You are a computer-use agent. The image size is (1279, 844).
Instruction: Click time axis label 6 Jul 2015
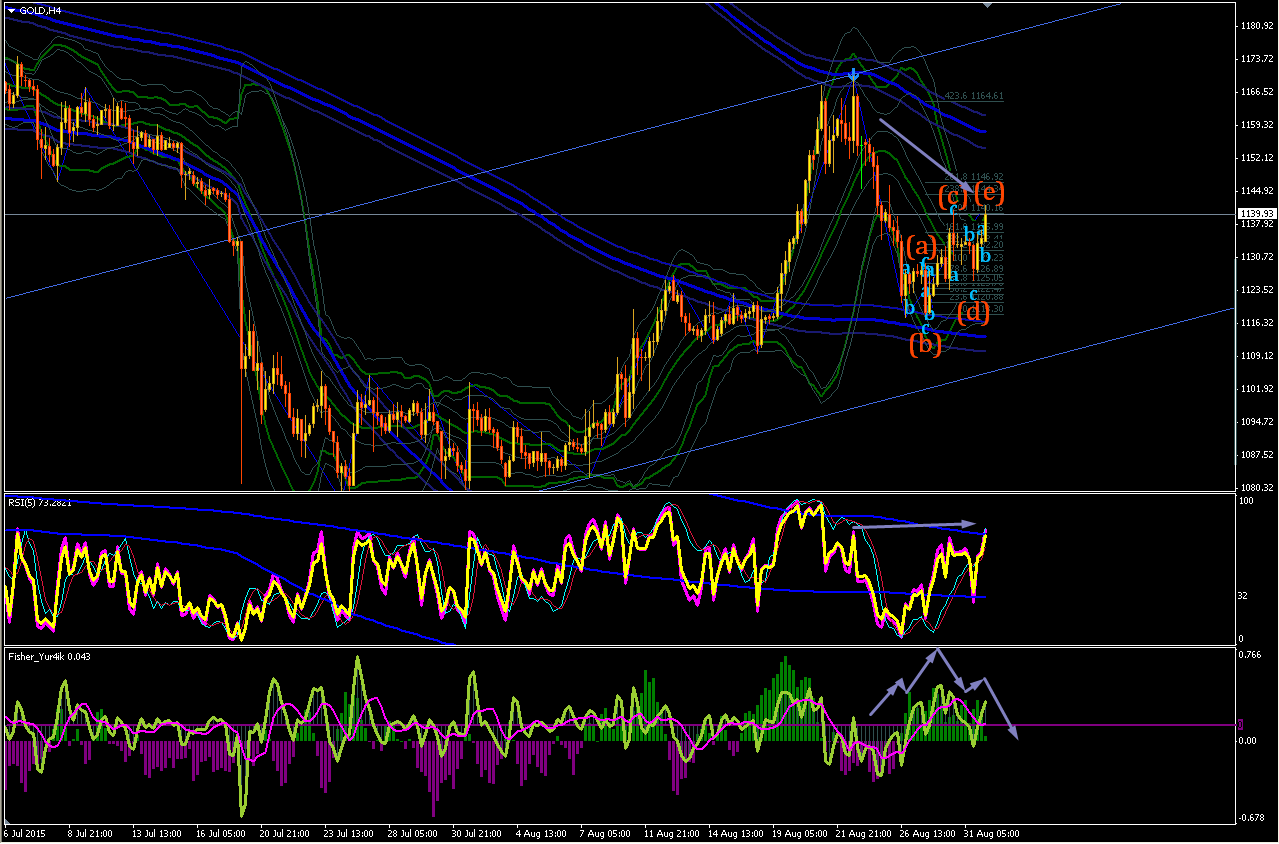click(x=24, y=832)
